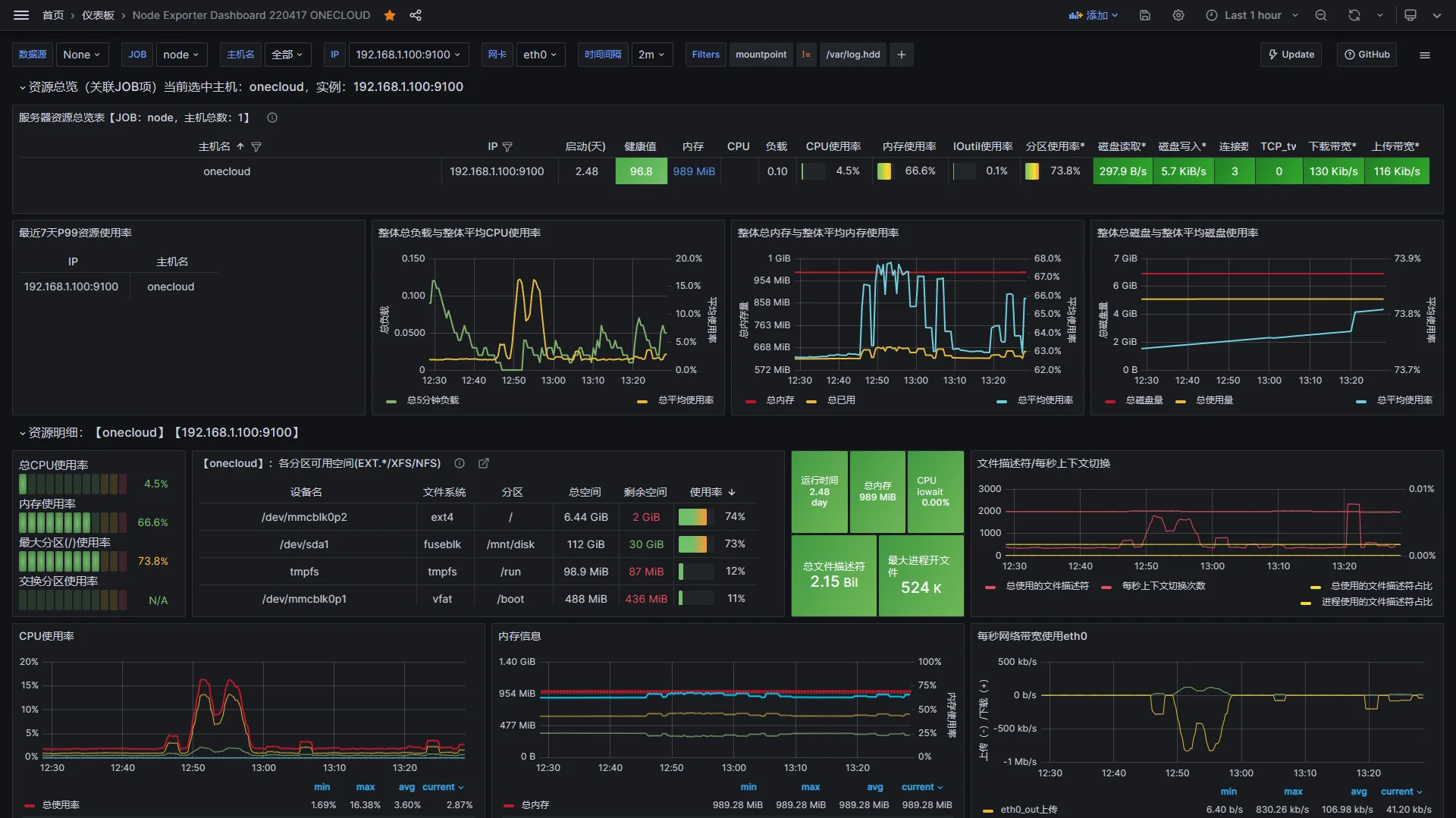This screenshot has width=1456, height=818.
Task: Click info icon of 各分区可用空间 panel
Action: (460, 463)
